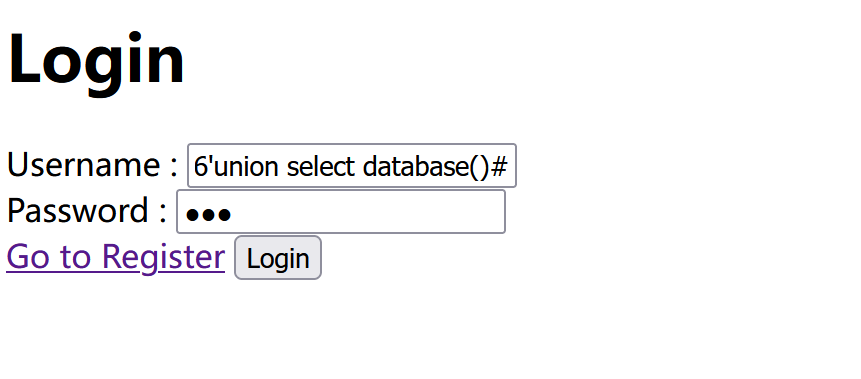Image resolution: width=861 pixels, height=379 pixels.
Task: Click the Password label text
Action: tap(78, 210)
